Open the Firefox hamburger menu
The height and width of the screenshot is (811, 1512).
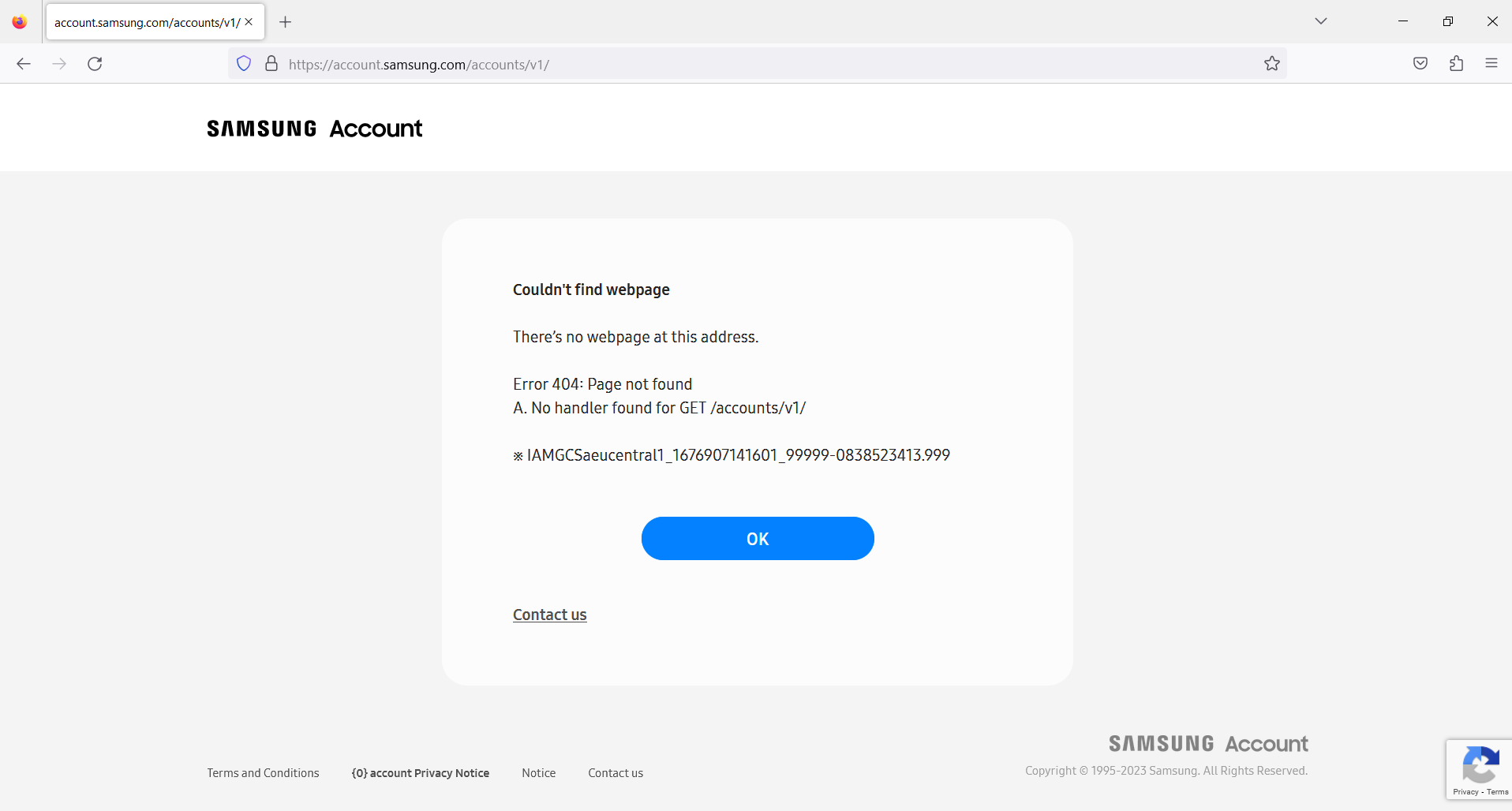(x=1491, y=63)
